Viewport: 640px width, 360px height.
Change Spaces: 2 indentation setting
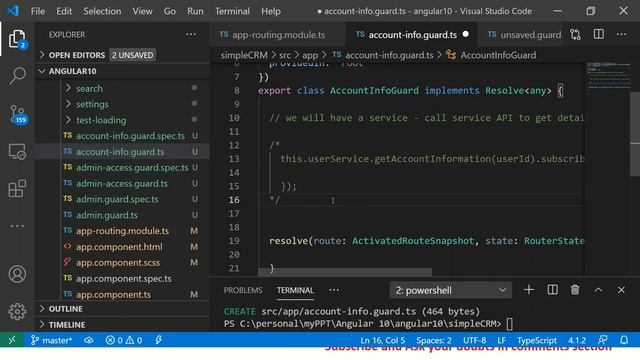[434, 340]
